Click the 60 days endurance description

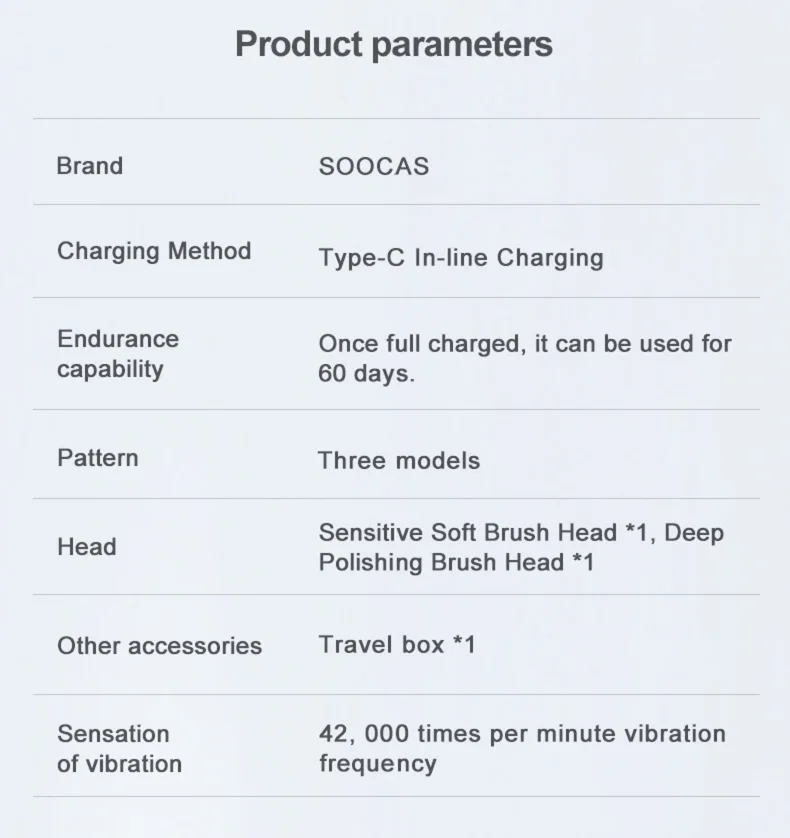(x=525, y=358)
